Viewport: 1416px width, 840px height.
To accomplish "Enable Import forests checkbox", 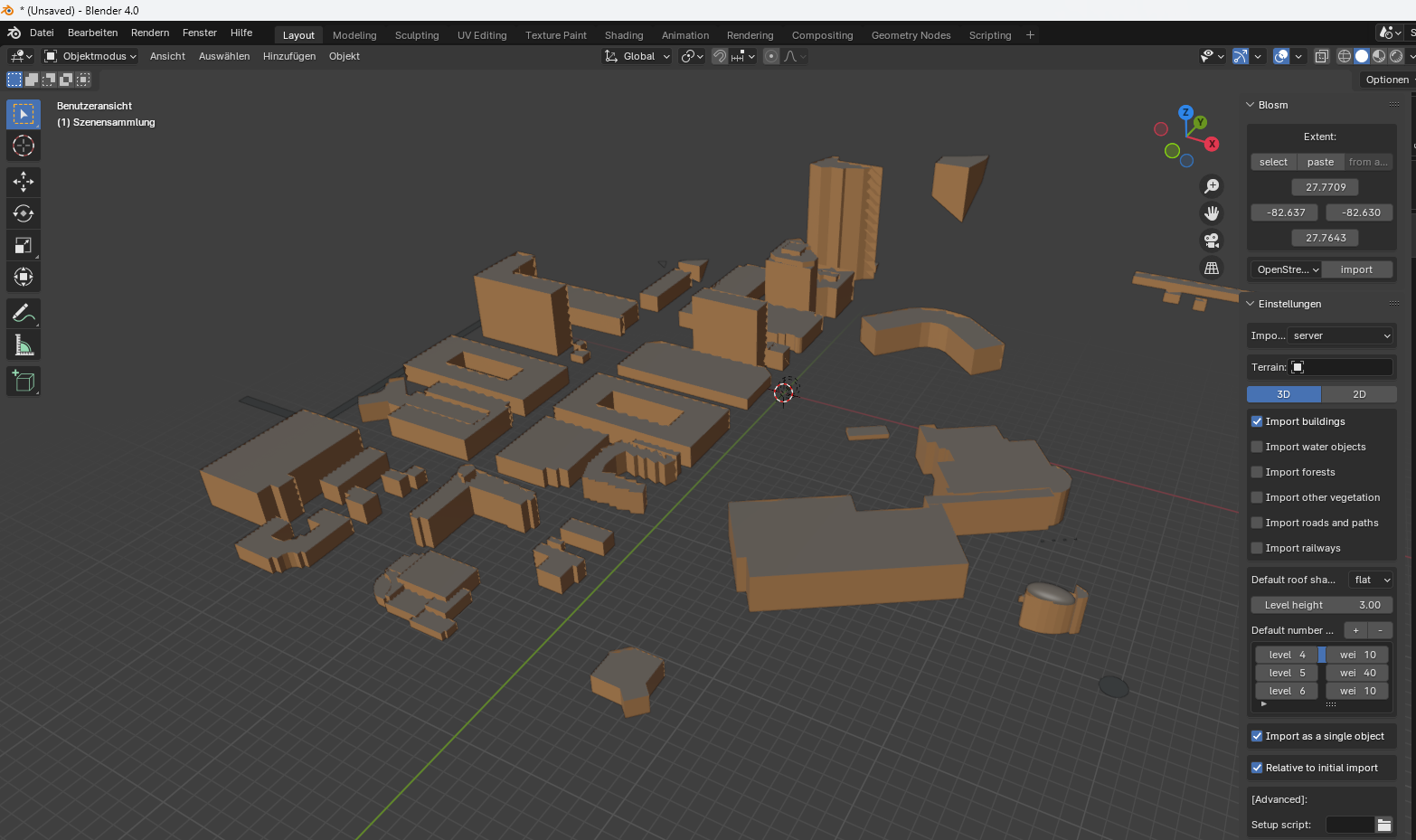I will pos(1257,472).
